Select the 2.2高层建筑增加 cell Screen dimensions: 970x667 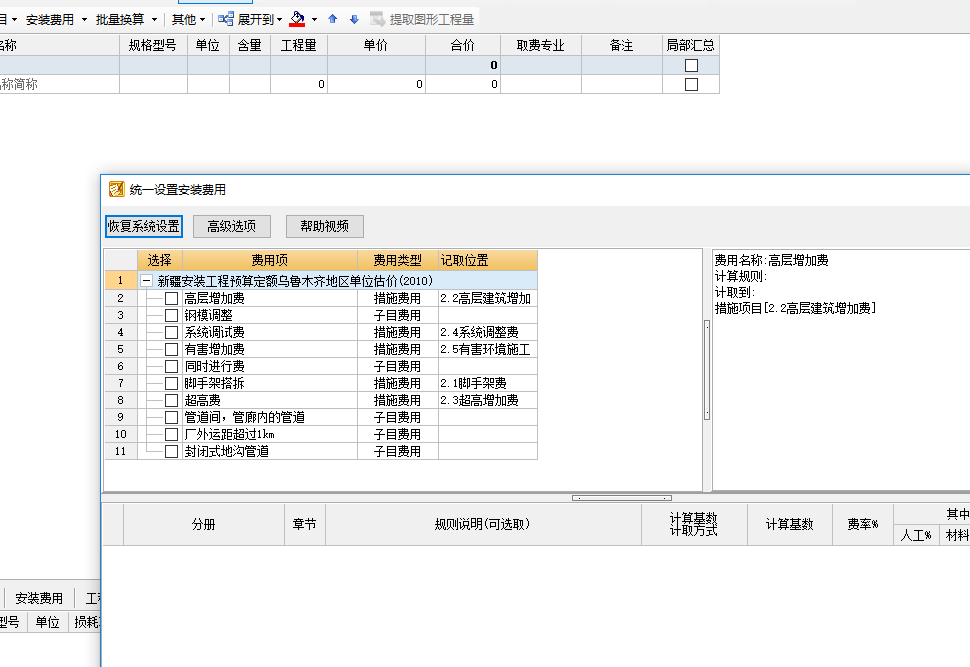click(487, 298)
